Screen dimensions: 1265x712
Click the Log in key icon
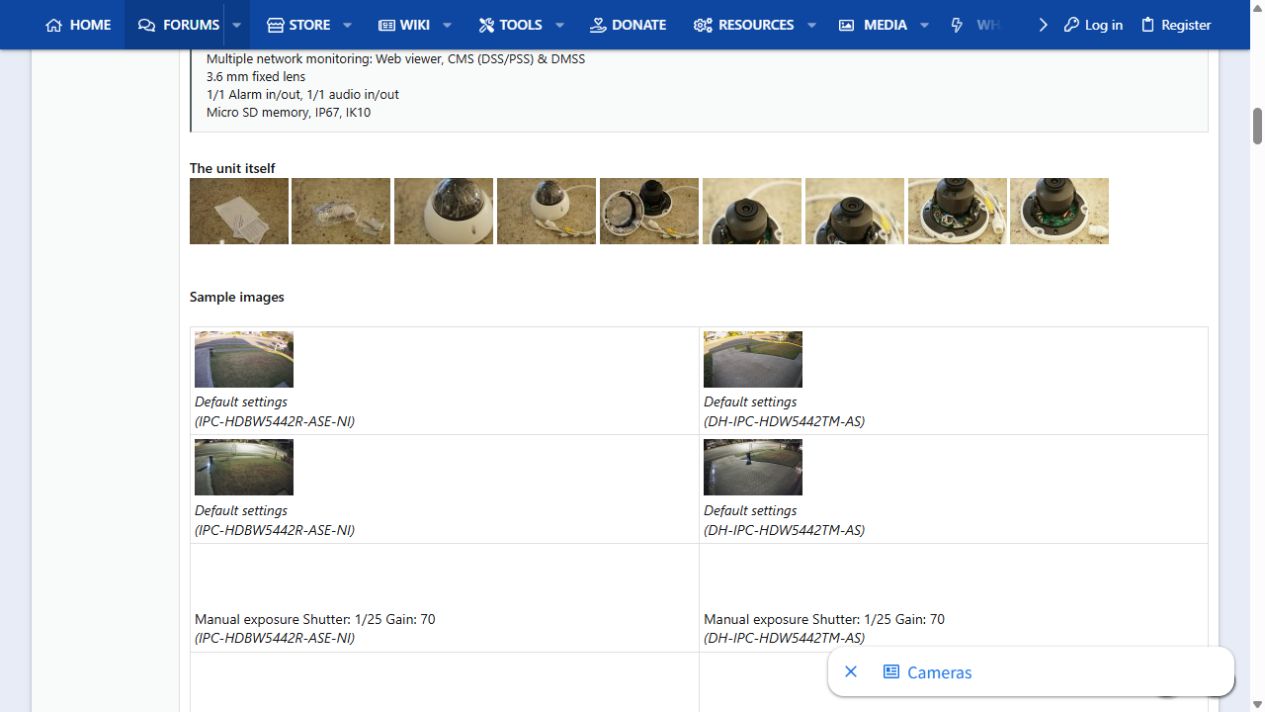[x=1071, y=25]
